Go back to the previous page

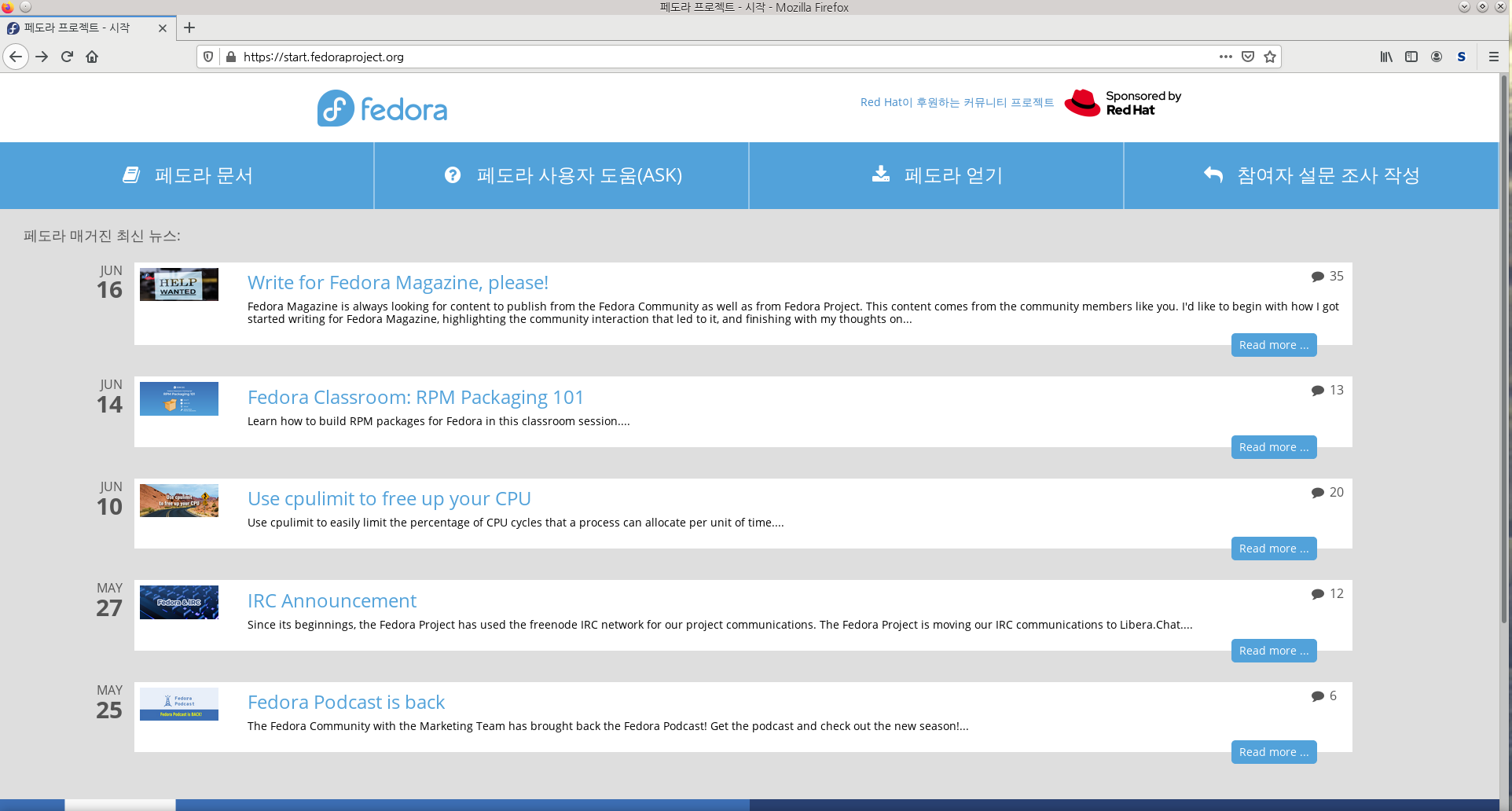point(16,57)
